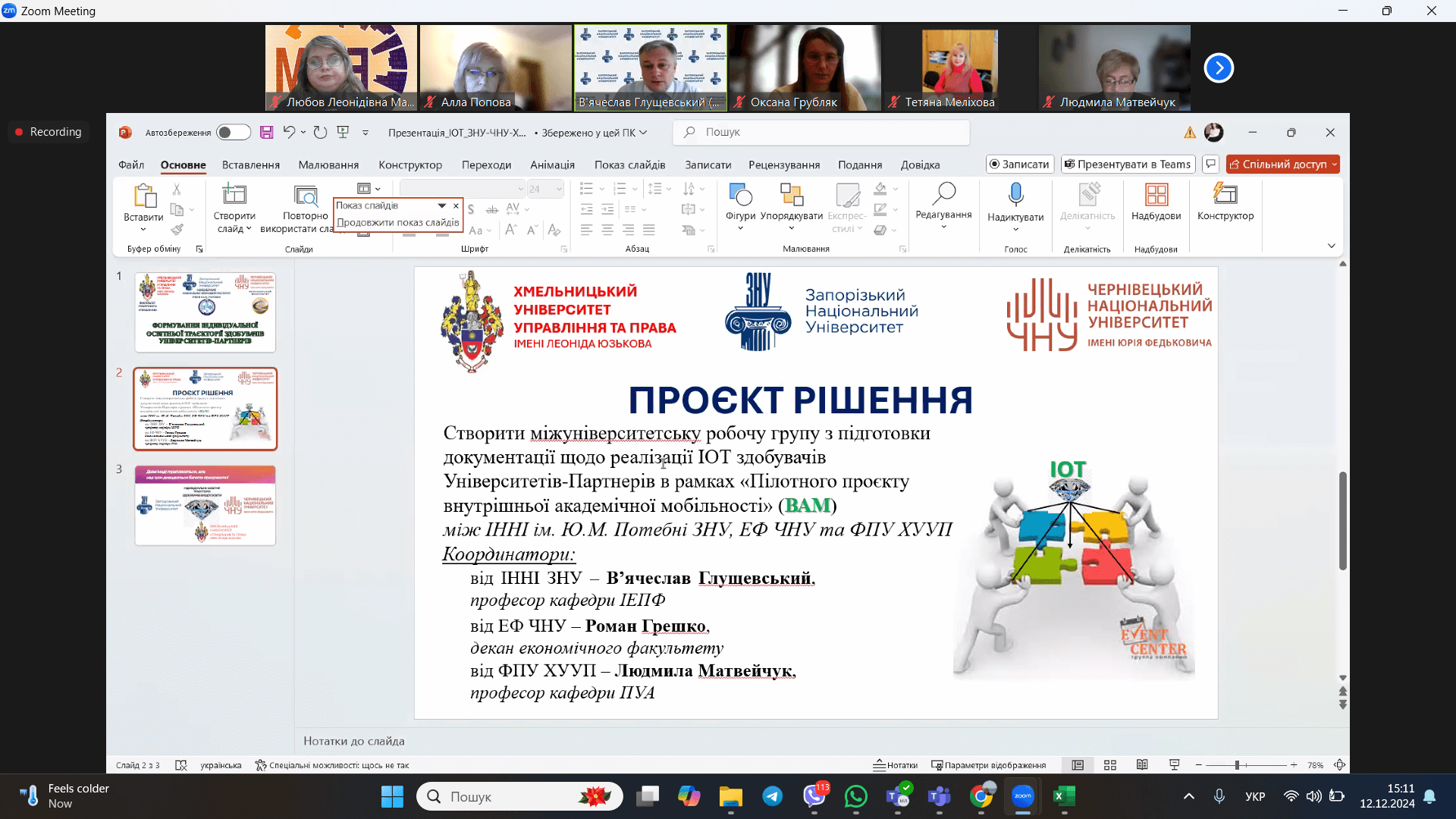Open the Вставлення ribbon tab
Screen dimensions: 1456x819
[251, 165]
